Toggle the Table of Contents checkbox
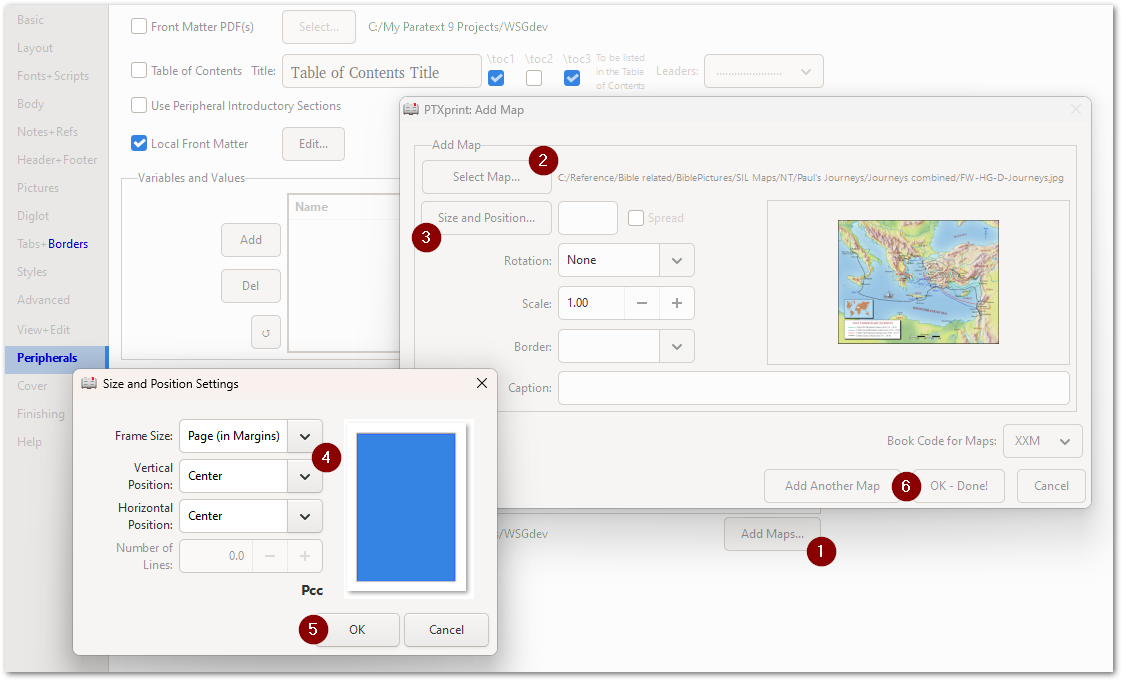Screen dimensions: 1122x681 pos(139,71)
